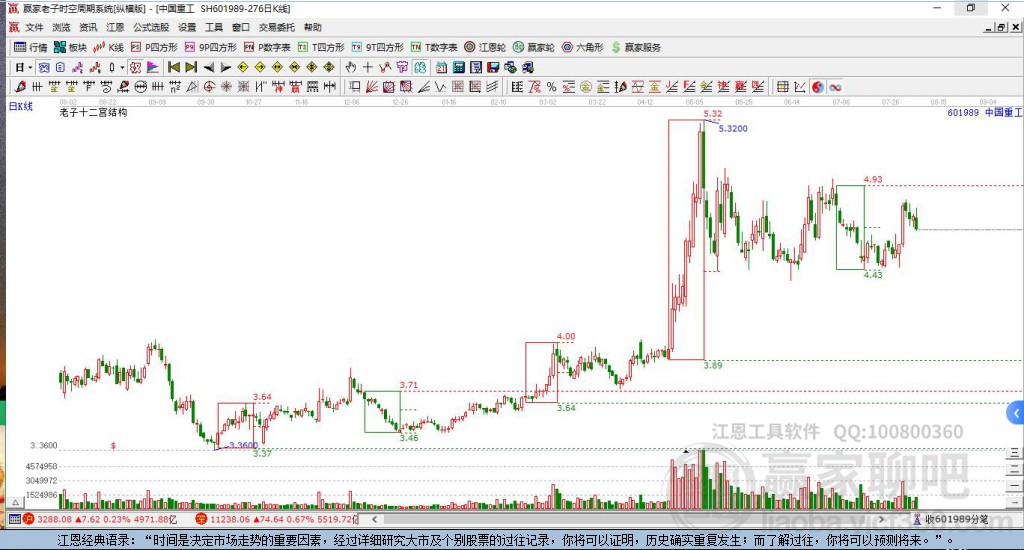The width and height of the screenshot is (1024, 550).
Task: Open the 板块 sector view
Action: tap(71, 47)
